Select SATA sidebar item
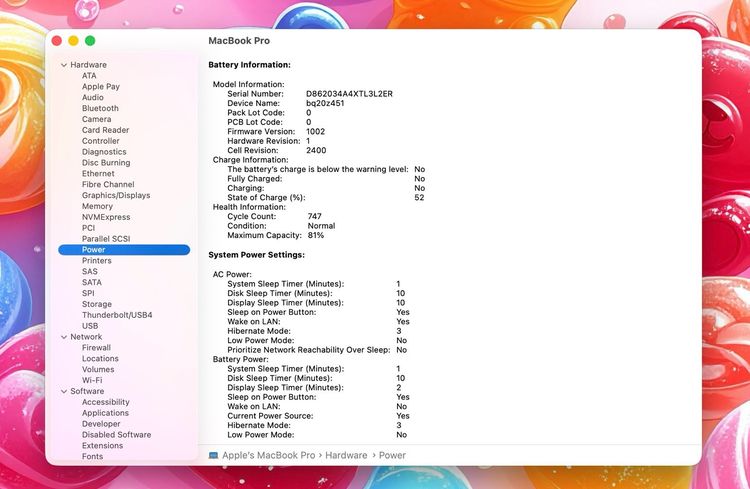750x489 pixels. [x=91, y=282]
